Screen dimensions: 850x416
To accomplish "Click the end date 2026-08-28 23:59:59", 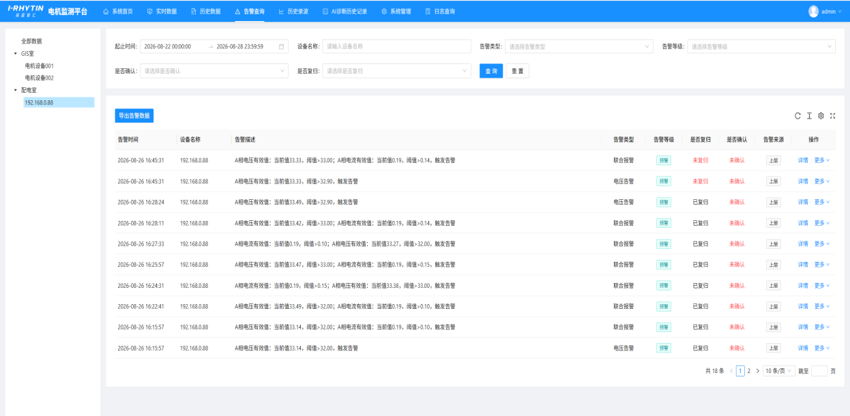I will point(240,47).
